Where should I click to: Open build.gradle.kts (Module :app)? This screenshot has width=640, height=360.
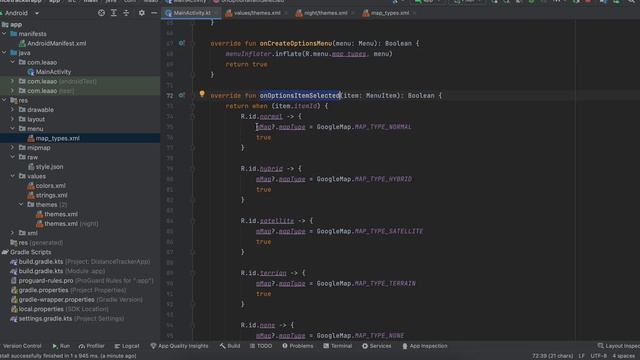click(x=41, y=271)
